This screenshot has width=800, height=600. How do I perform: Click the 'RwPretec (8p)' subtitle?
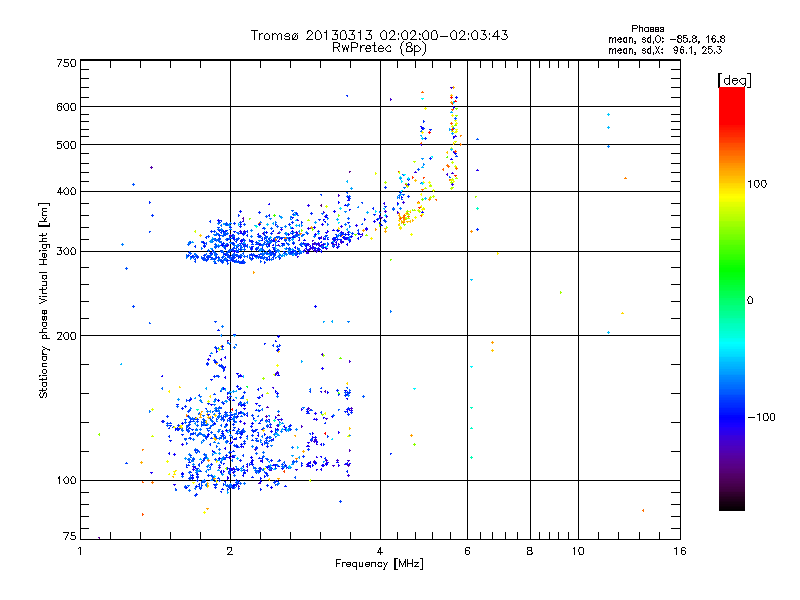(x=379, y=48)
